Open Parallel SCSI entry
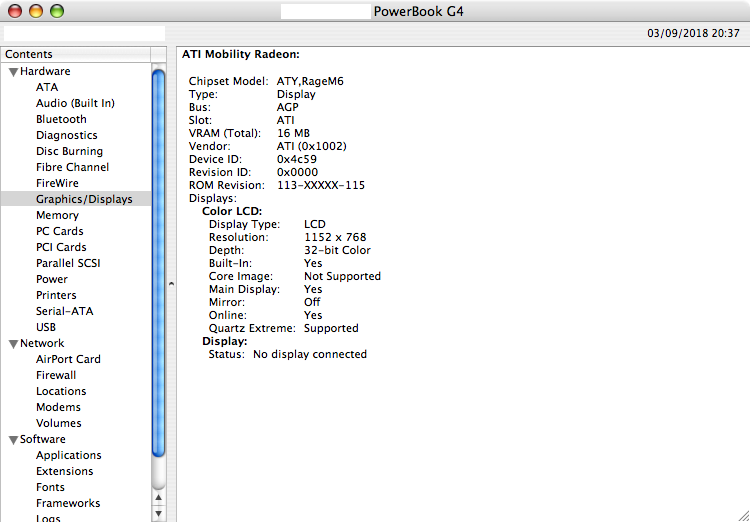The image size is (750, 522). (68, 263)
